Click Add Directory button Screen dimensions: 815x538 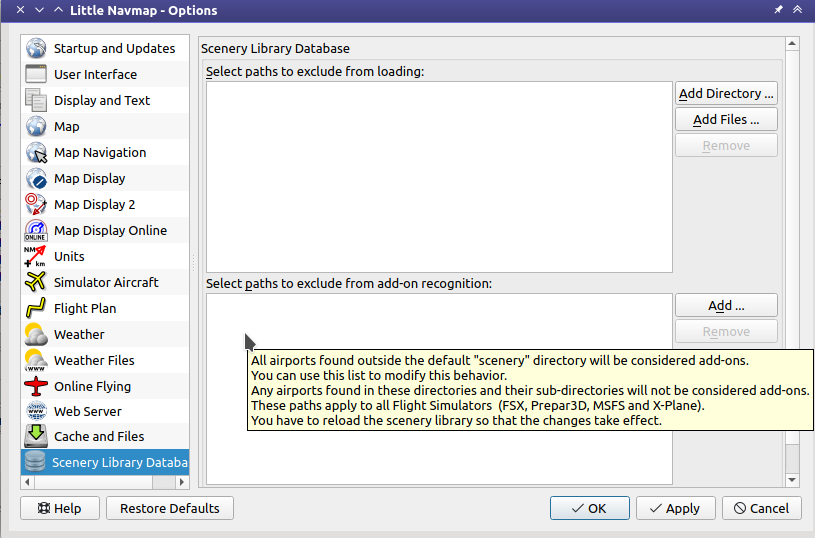coord(726,93)
